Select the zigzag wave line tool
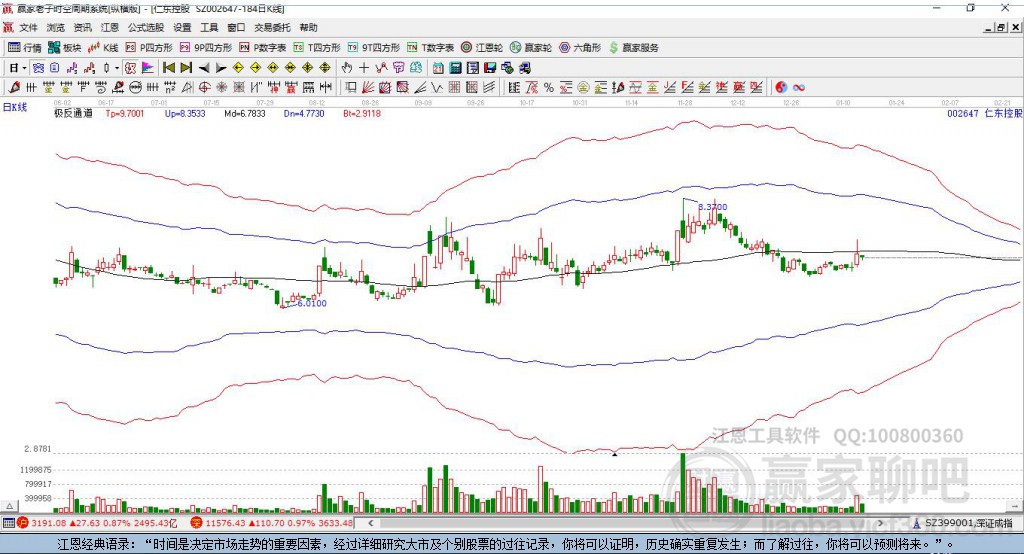 coord(436,87)
